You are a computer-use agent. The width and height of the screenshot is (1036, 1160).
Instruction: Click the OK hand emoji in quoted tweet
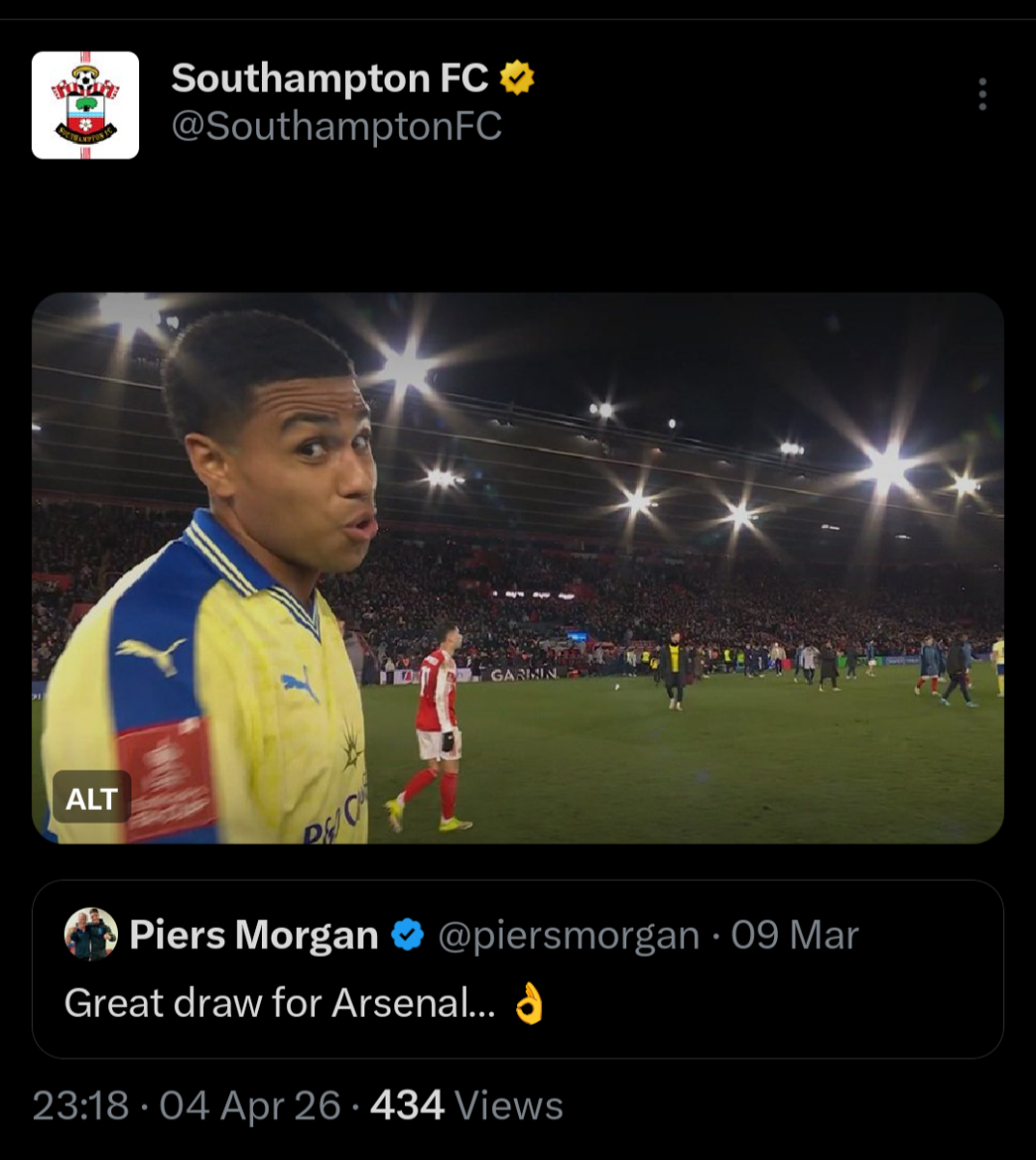point(529,1003)
